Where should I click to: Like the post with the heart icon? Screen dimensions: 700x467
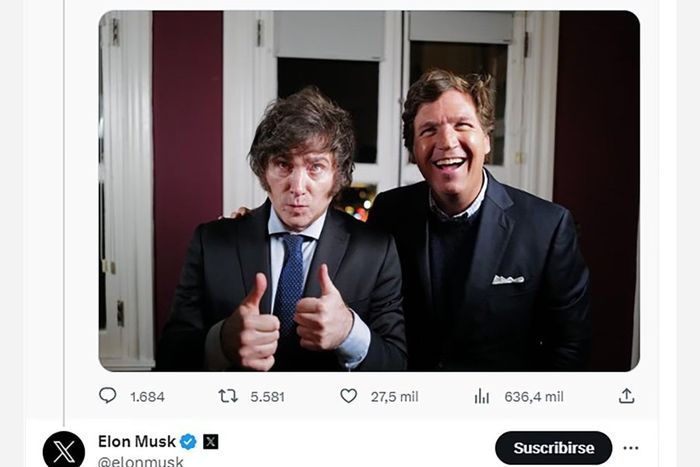tap(348, 396)
